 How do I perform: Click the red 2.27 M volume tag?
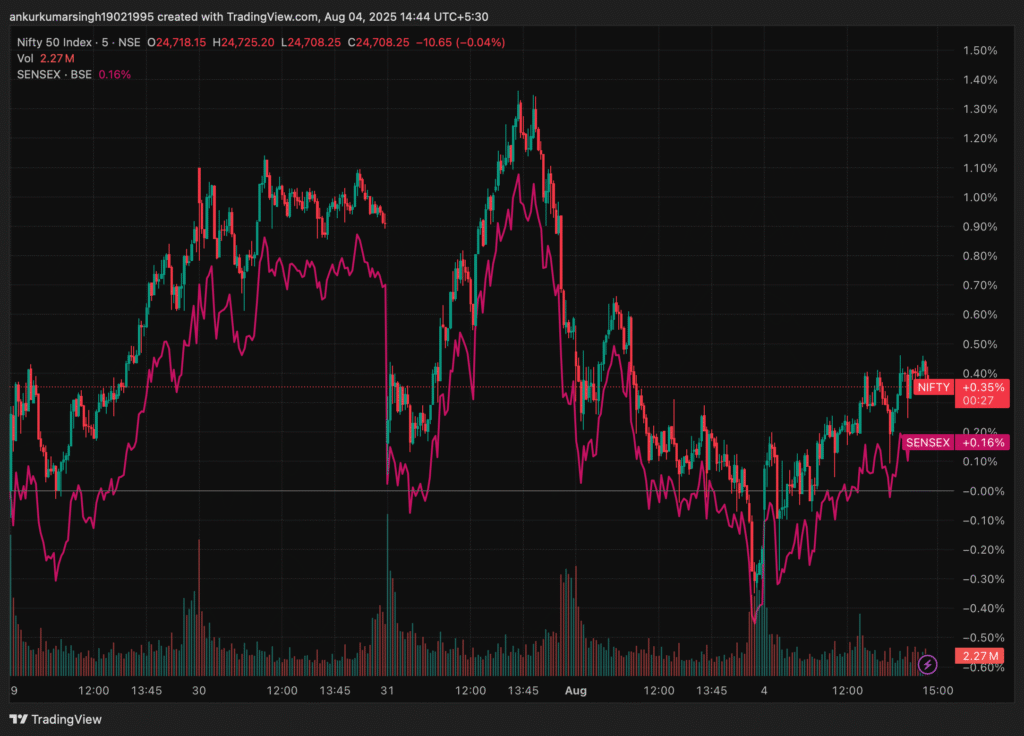pyautogui.click(x=977, y=656)
